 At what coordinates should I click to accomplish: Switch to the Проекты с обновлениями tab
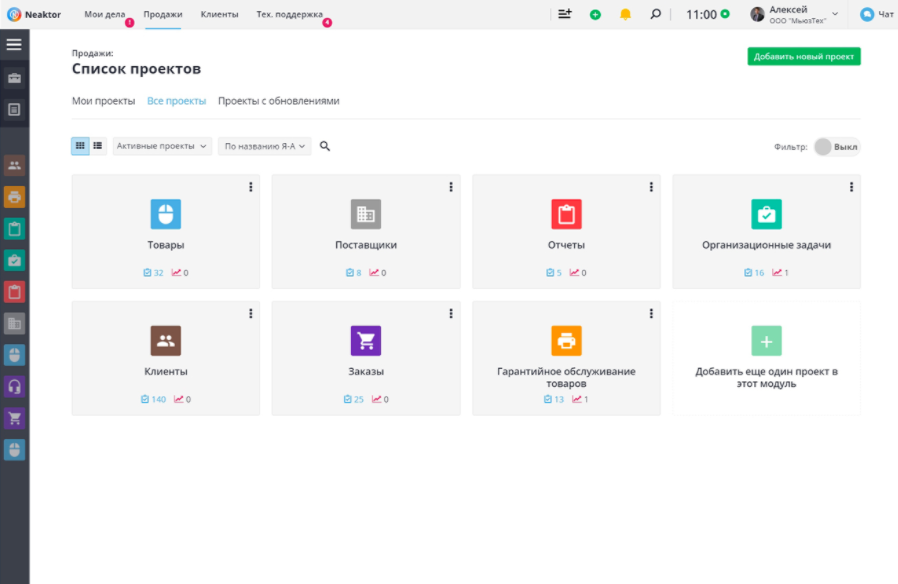pos(278,101)
